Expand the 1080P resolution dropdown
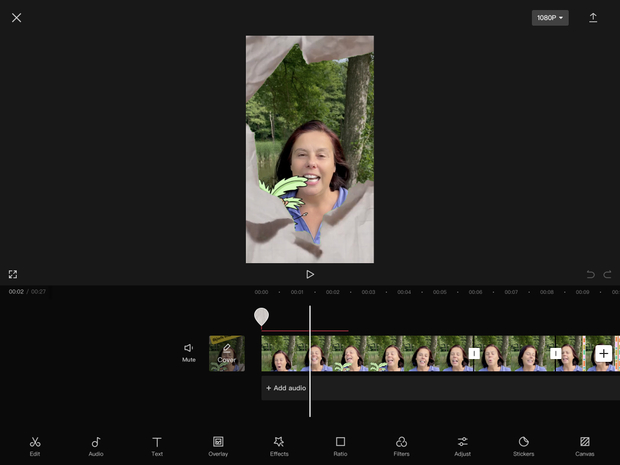The image size is (620, 465). coord(550,18)
